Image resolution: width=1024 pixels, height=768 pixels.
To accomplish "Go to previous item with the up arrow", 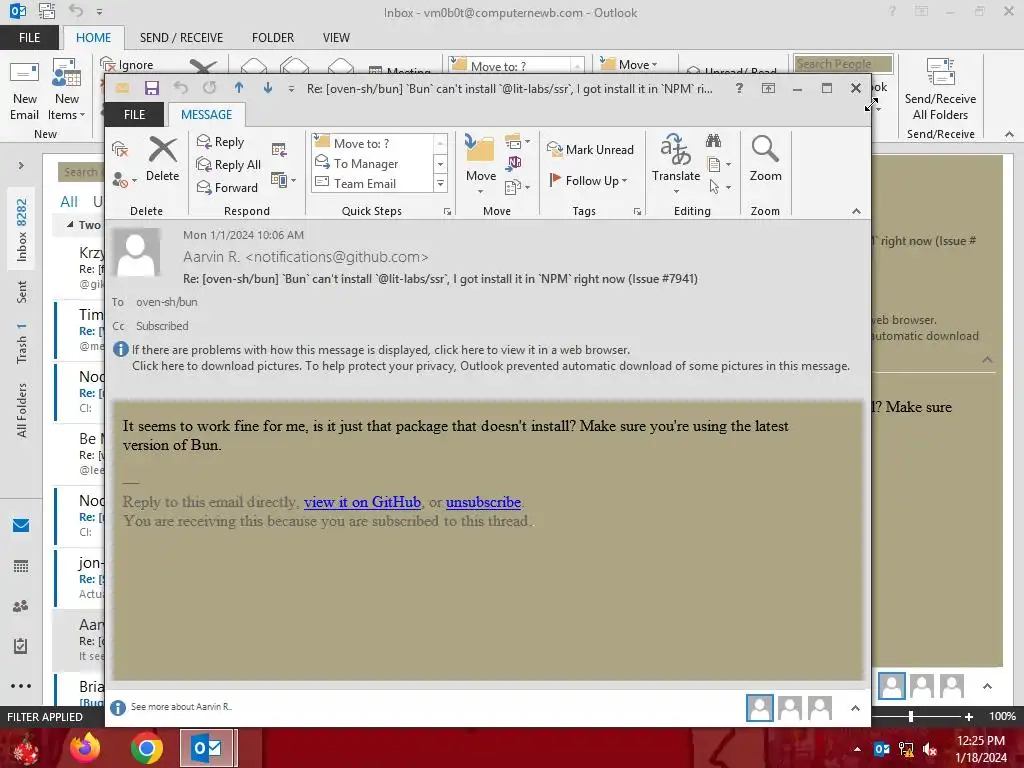I will click(239, 88).
